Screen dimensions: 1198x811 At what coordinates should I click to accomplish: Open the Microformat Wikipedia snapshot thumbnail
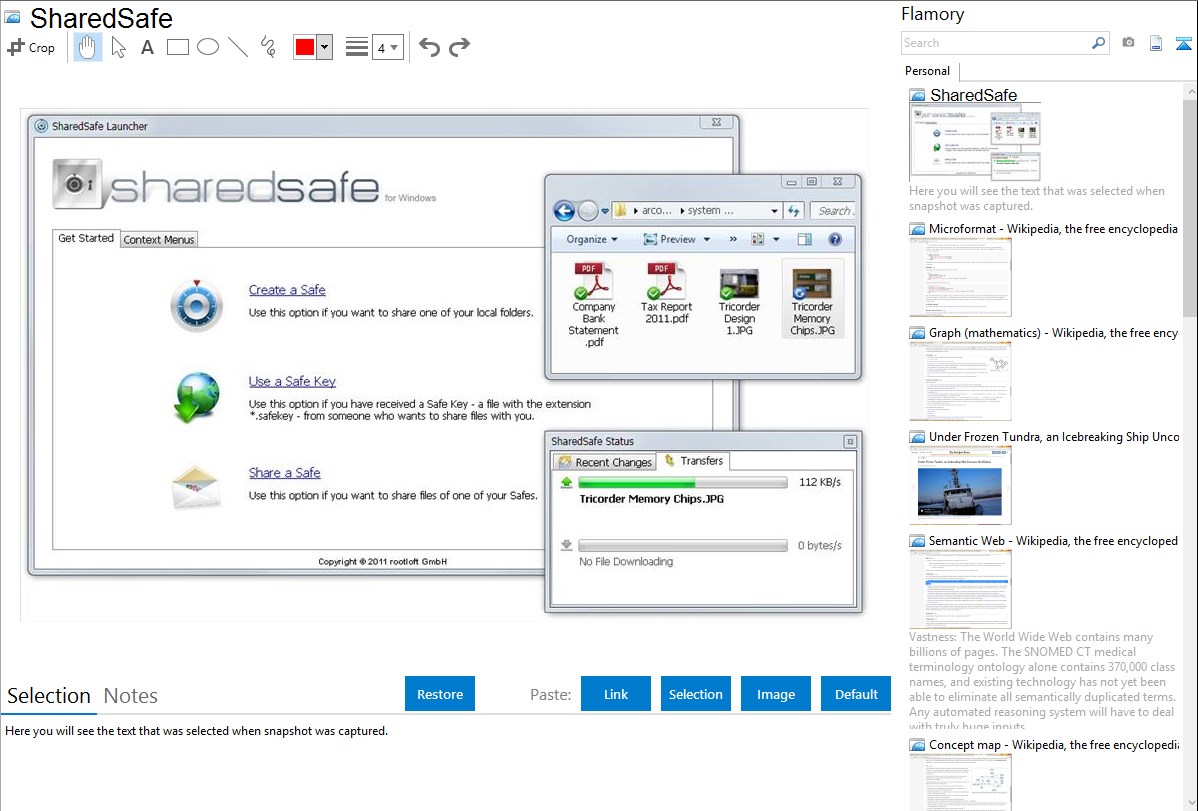960,277
